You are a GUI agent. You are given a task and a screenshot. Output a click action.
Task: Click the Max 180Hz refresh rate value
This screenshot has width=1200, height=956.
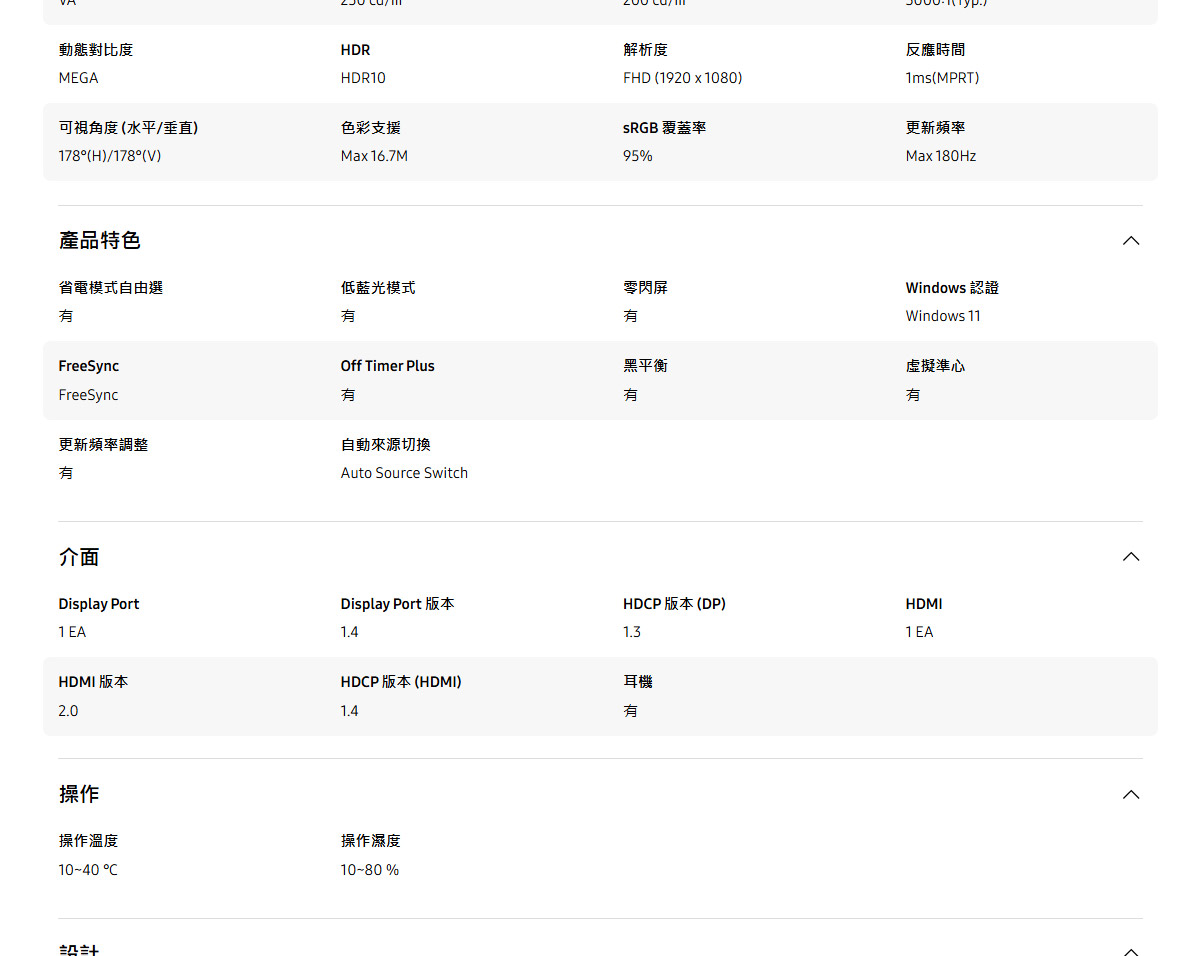pyautogui.click(x=940, y=156)
